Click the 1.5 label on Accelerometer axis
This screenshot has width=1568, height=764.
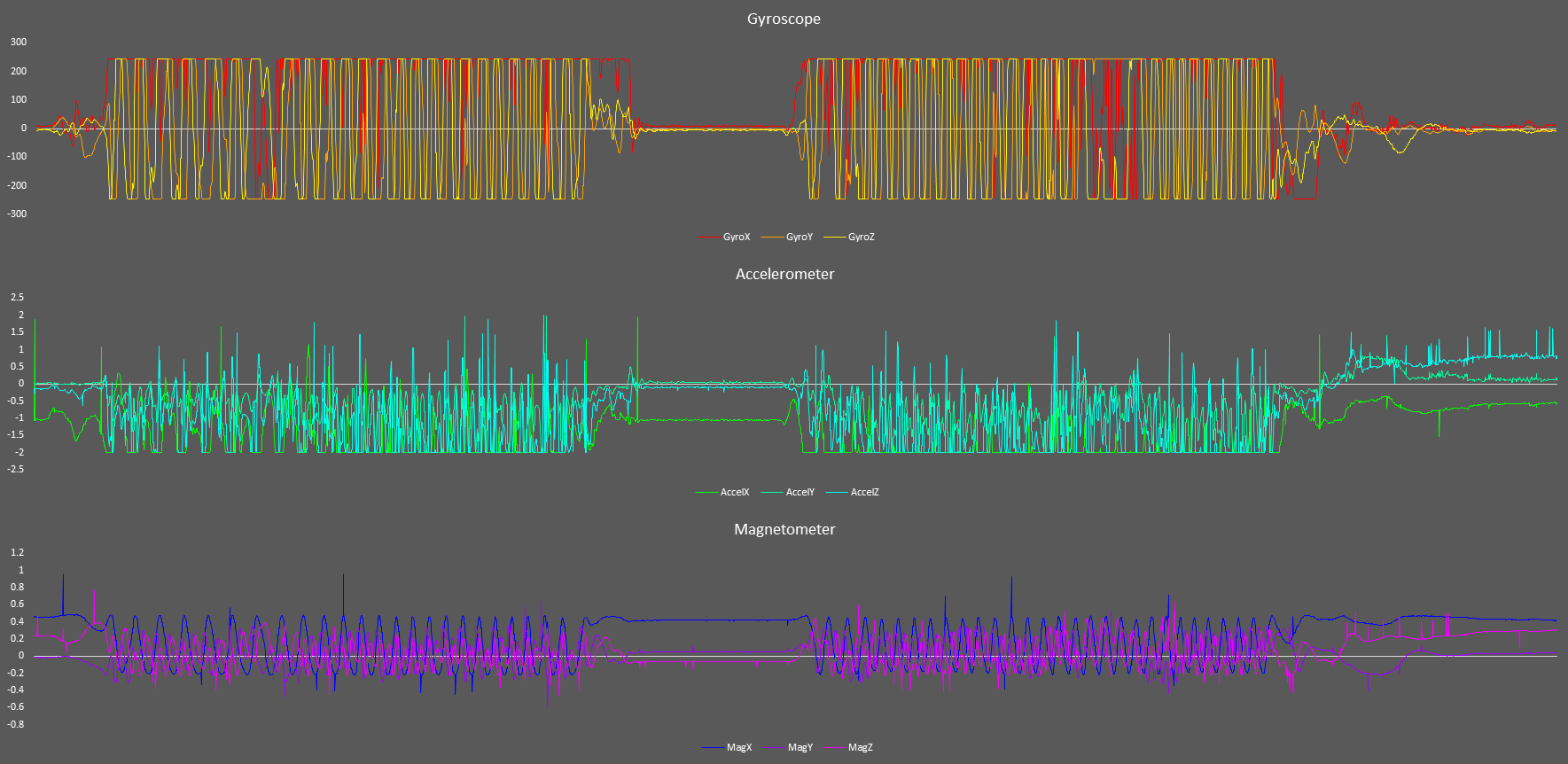(x=18, y=331)
